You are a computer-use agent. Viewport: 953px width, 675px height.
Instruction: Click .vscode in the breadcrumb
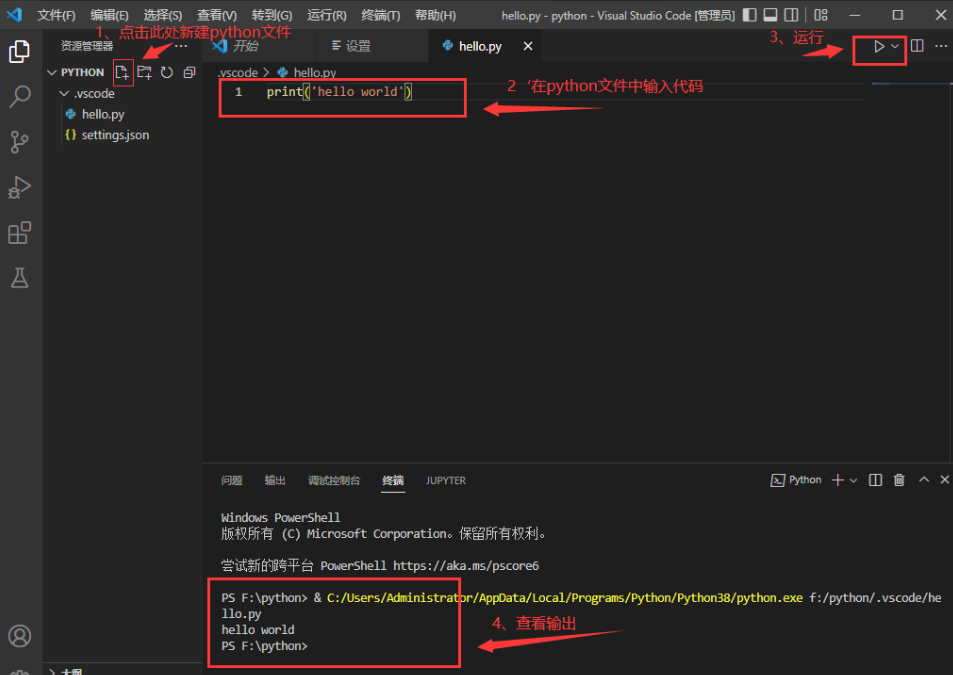(238, 72)
